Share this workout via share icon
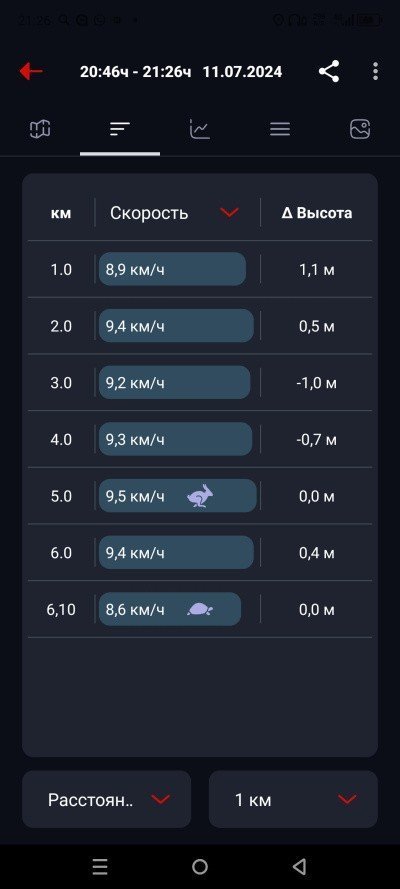This screenshot has width=400, height=889. coord(329,71)
